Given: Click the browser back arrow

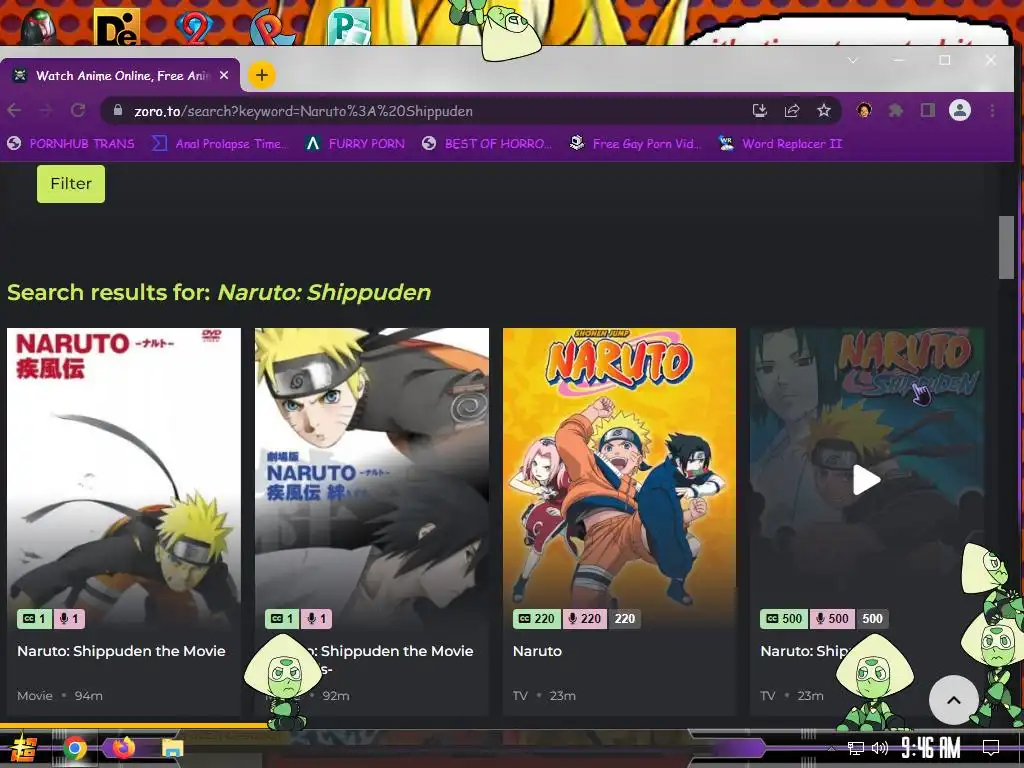Looking at the screenshot, I should [14, 110].
